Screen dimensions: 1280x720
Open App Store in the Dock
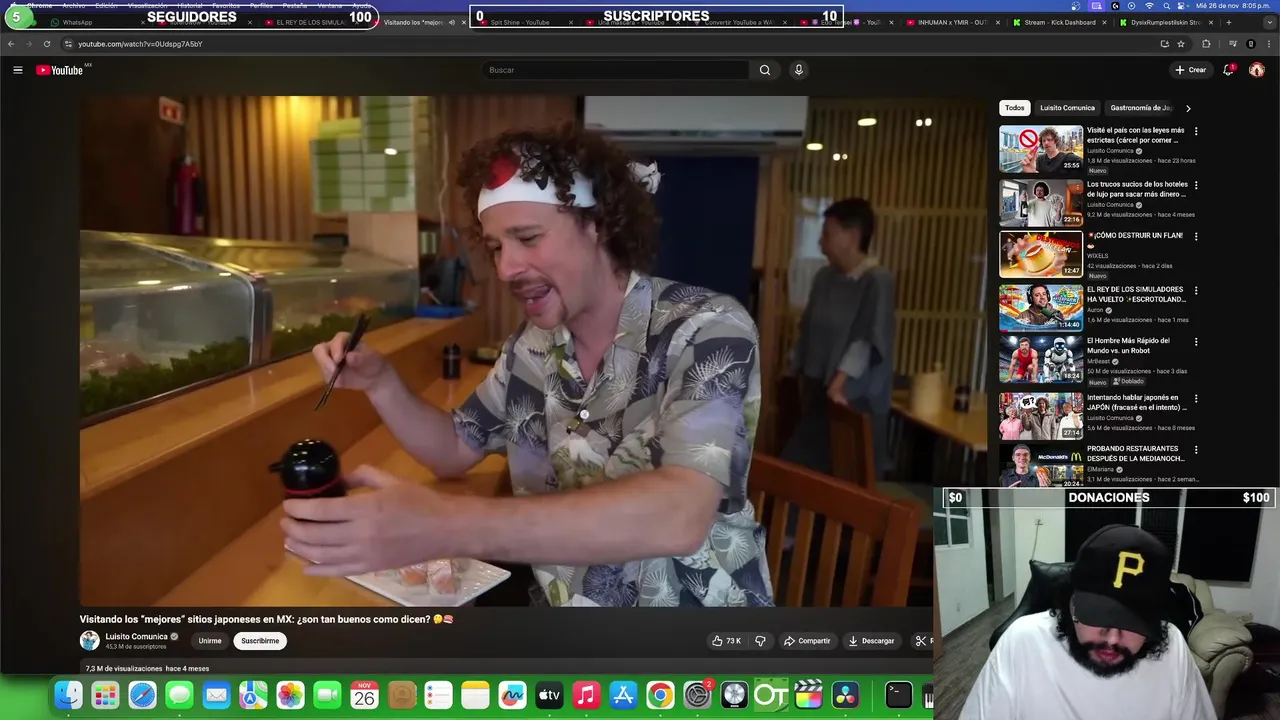tap(623, 695)
